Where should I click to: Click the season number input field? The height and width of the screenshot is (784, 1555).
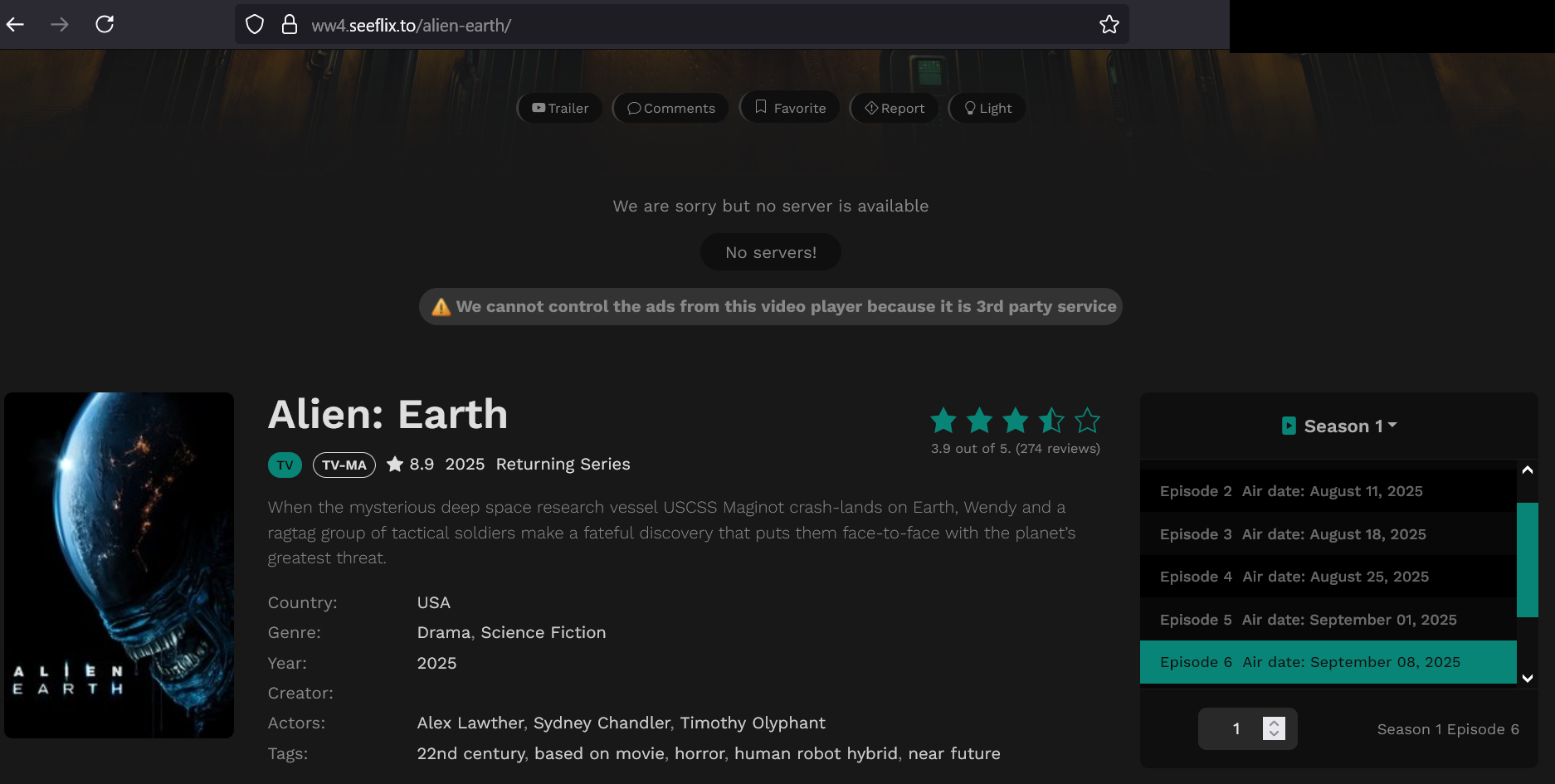tap(1247, 729)
